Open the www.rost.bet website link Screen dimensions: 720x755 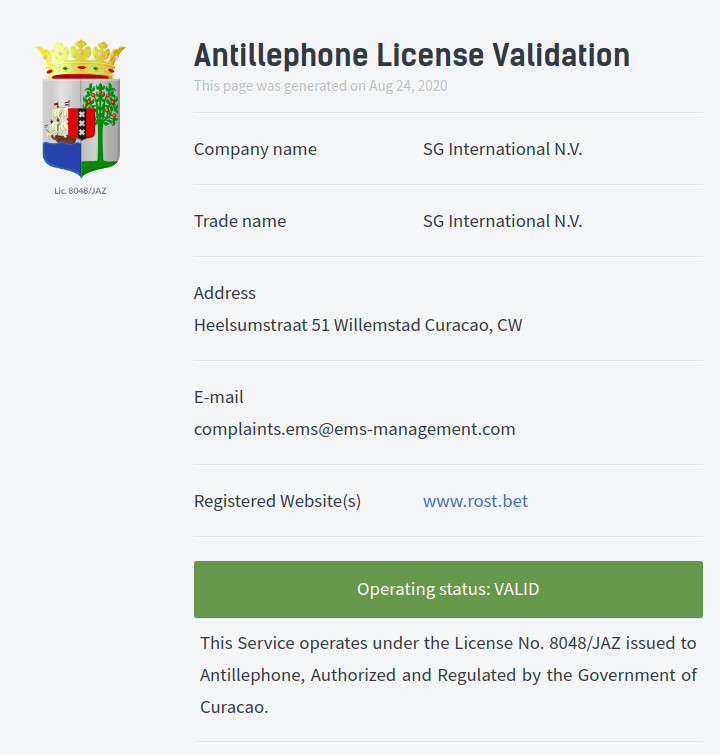(x=475, y=501)
